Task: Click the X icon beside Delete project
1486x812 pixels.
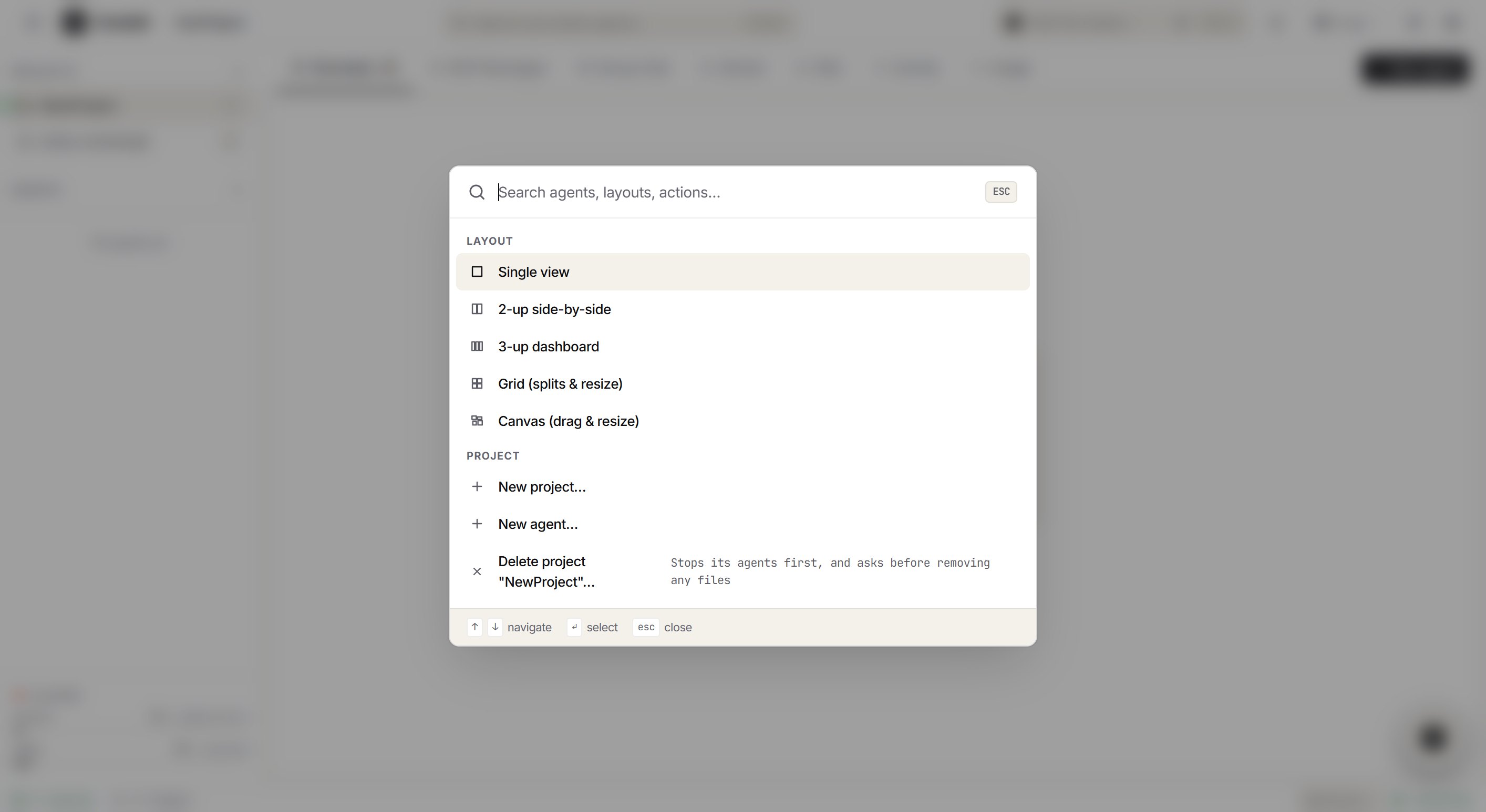Action: click(x=477, y=571)
